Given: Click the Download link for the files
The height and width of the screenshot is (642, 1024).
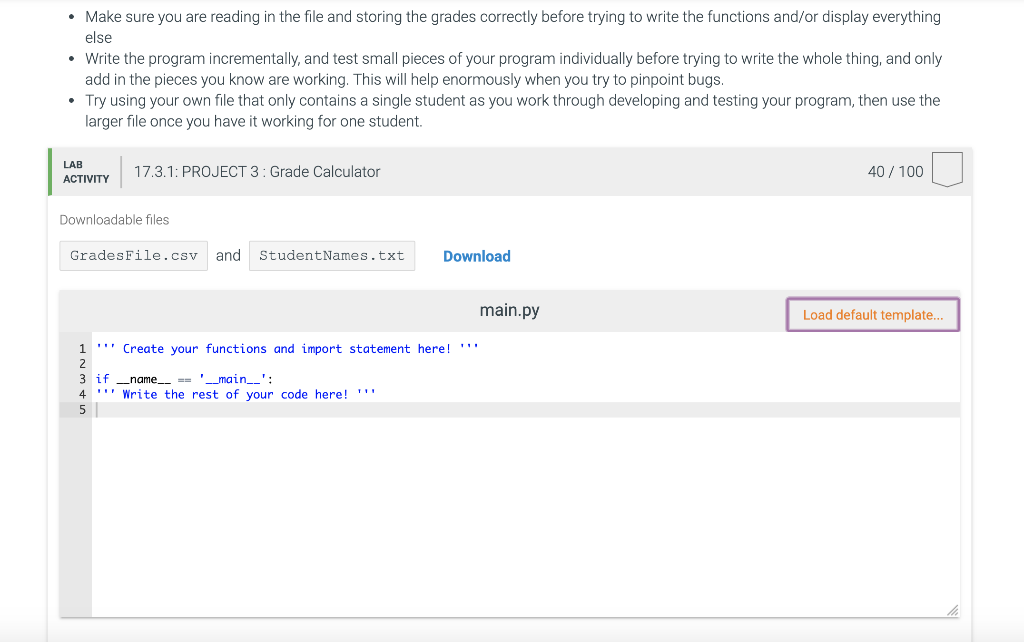Looking at the screenshot, I should click(x=476, y=256).
